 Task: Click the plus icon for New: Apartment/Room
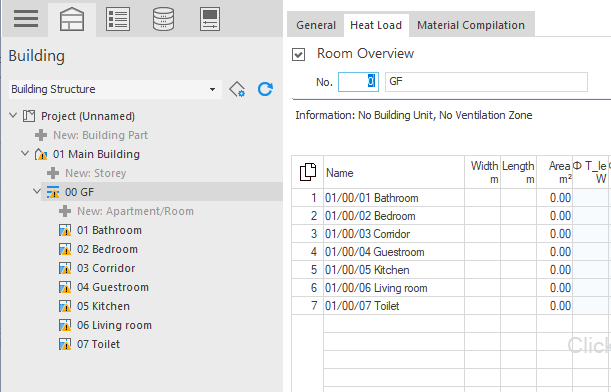click(65, 211)
